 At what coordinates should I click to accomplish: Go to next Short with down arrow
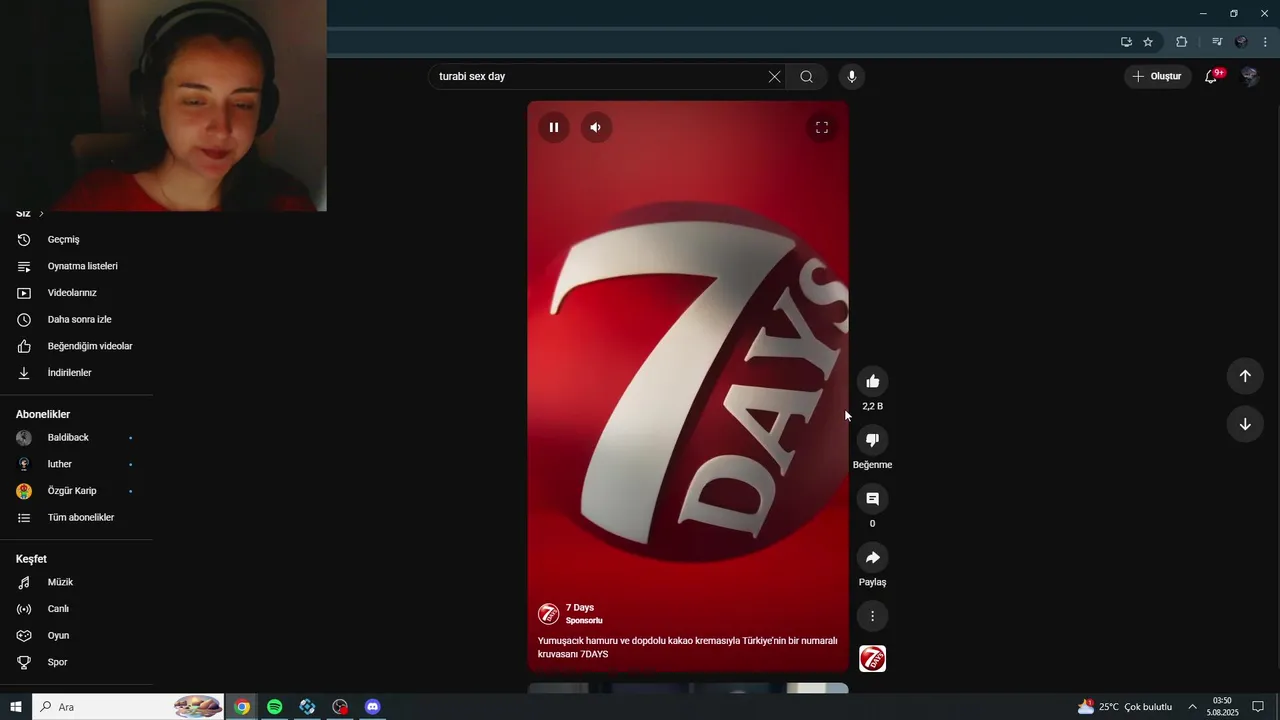coord(1245,424)
